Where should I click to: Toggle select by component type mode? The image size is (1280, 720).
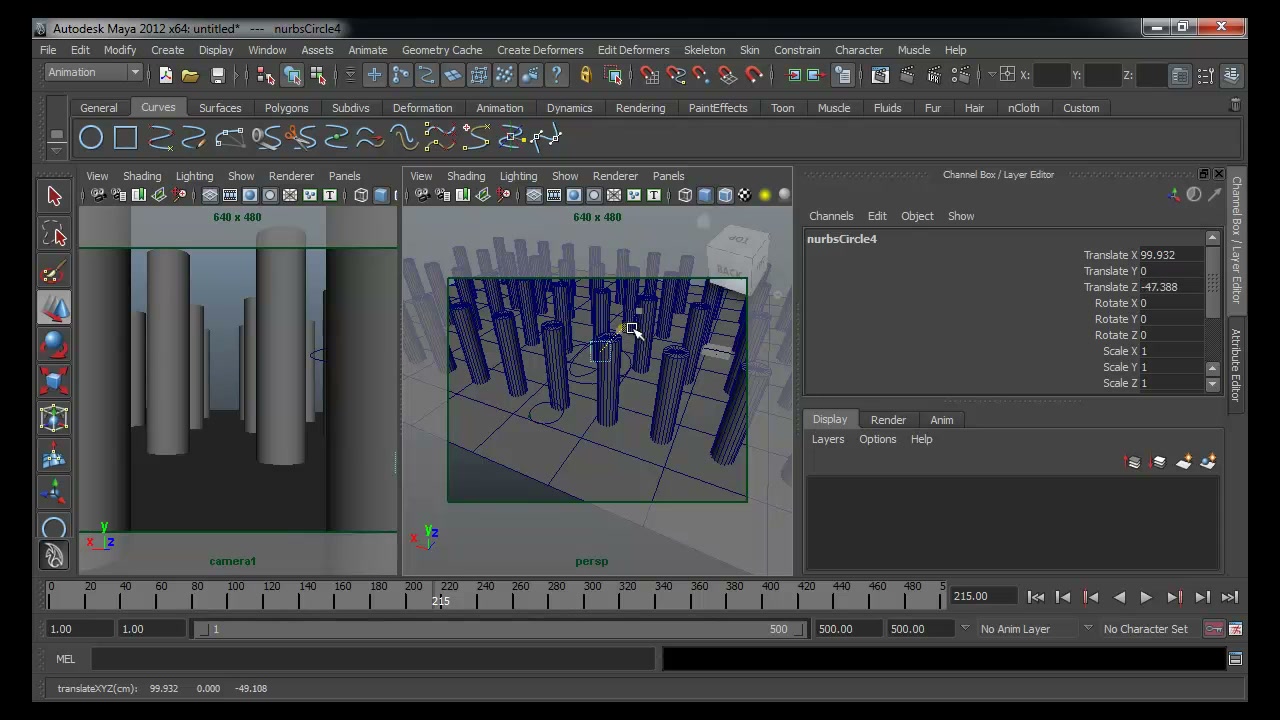pyautogui.click(x=318, y=75)
